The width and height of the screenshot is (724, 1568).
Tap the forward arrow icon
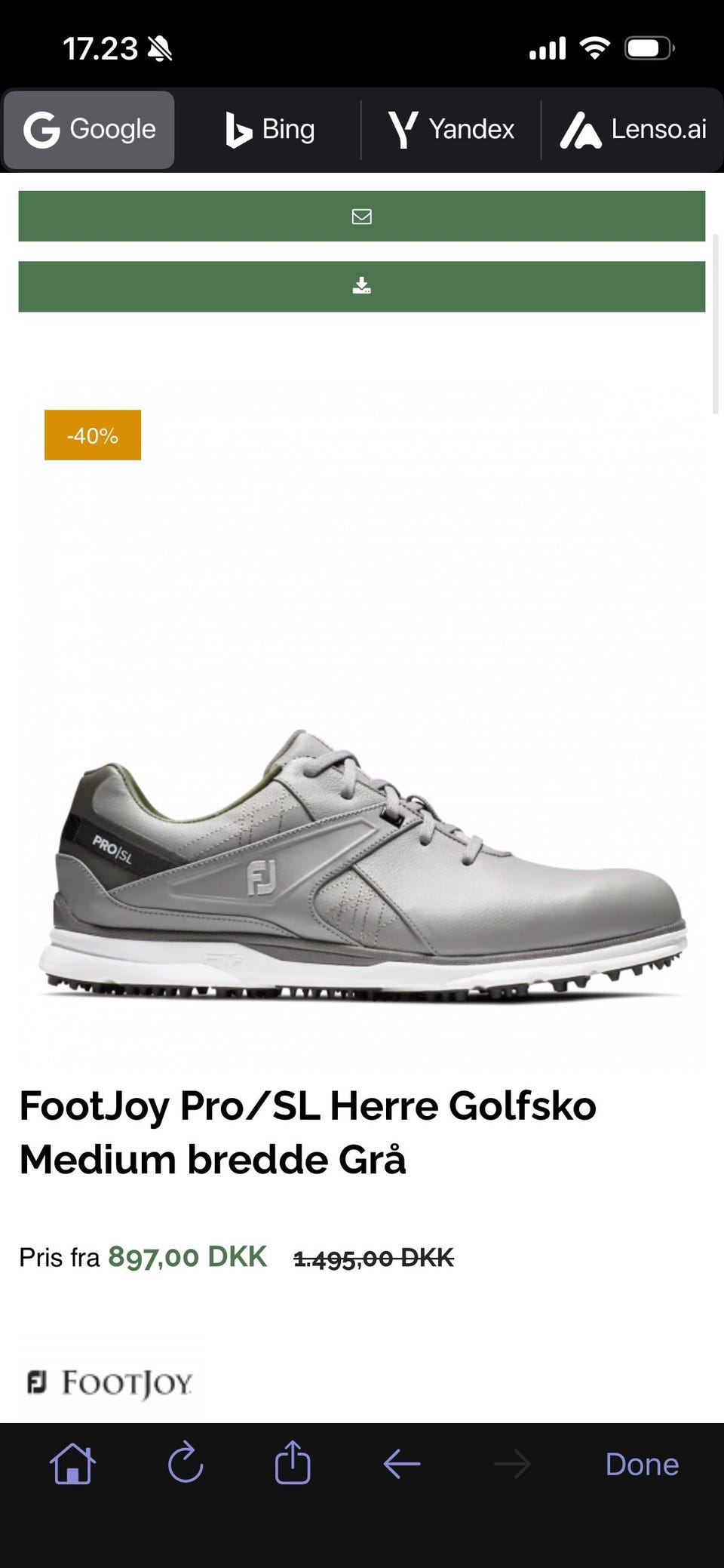coord(512,1465)
